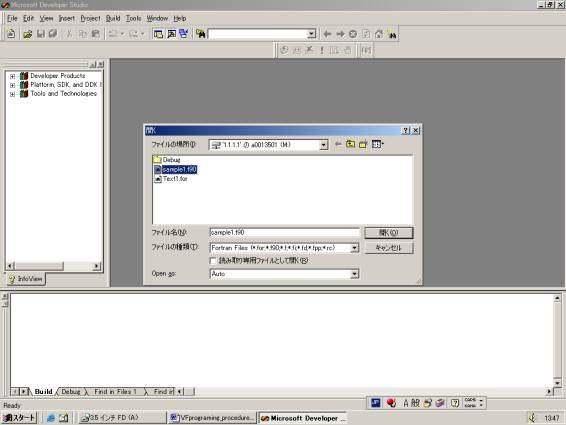
Task: Click the InfoViewer Search binoculars icon
Action: coord(392,34)
